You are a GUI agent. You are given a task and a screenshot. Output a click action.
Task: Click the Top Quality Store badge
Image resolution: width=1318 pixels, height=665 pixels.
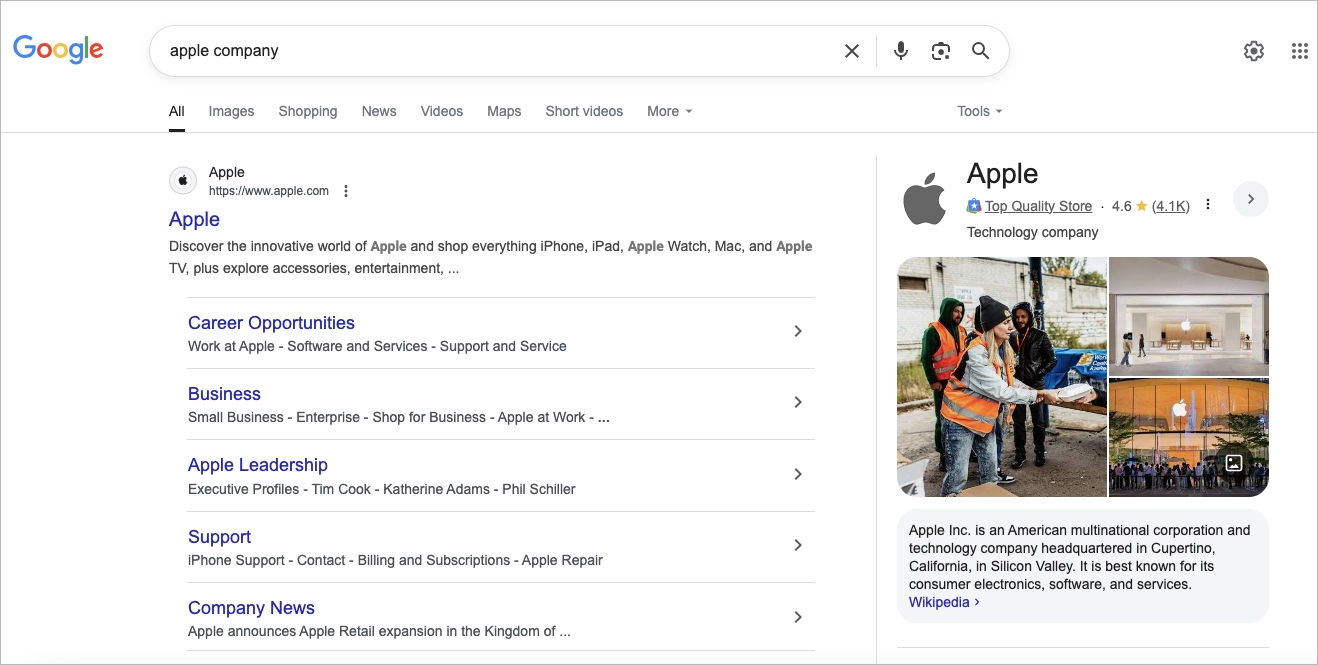pyautogui.click(x=1038, y=205)
